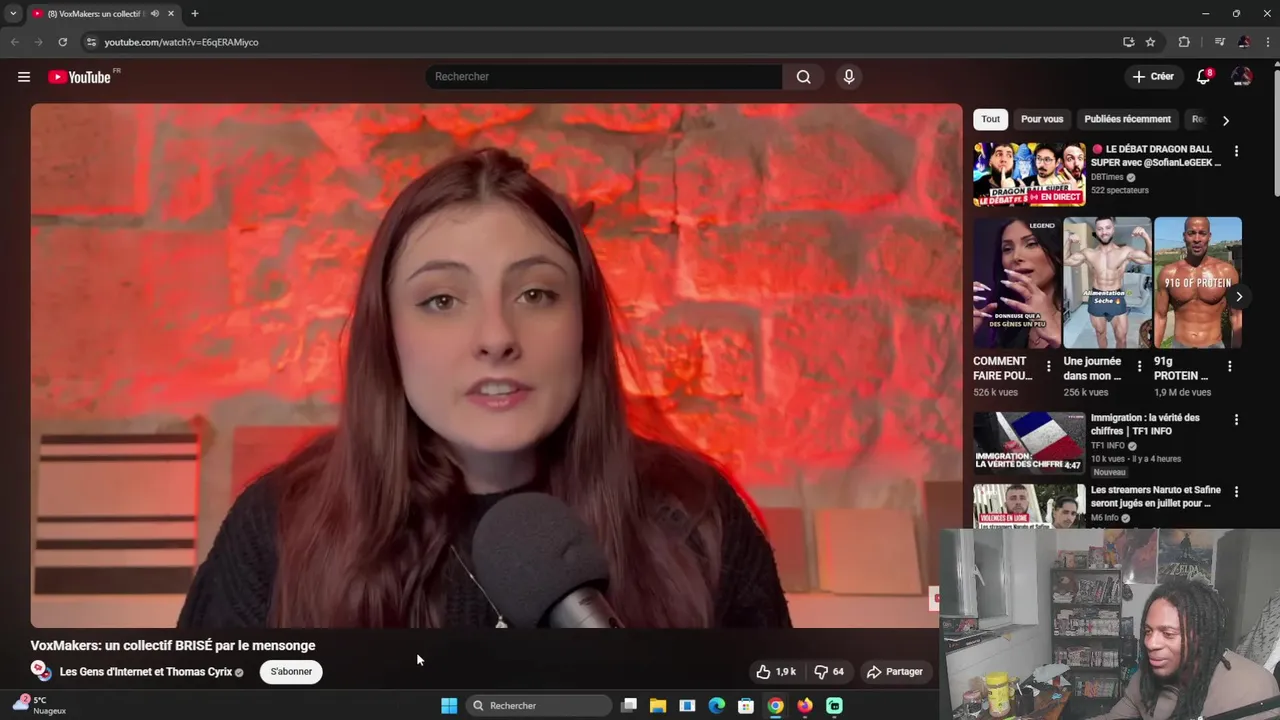The image size is (1280, 720).
Task: Open options for Une journée dans mon... short
Action: pos(1139,367)
